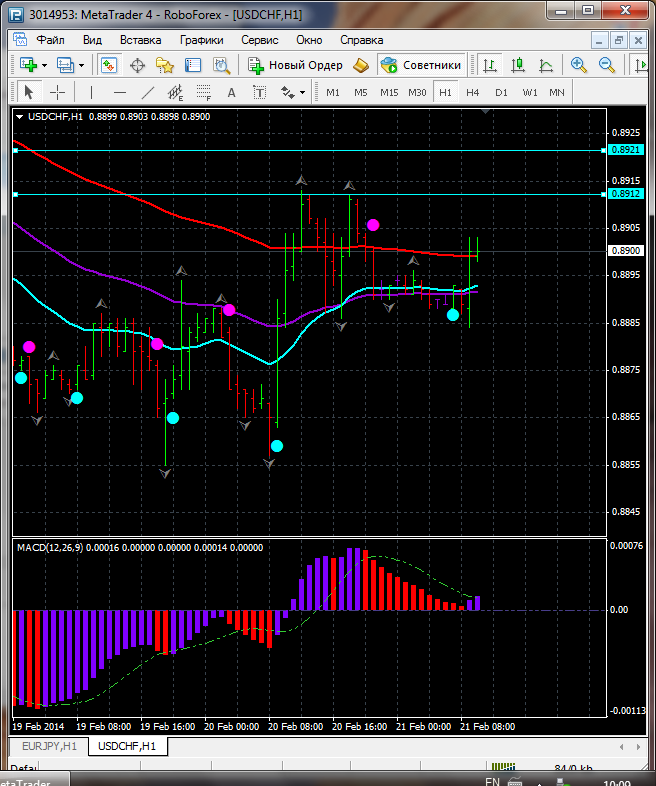Open the Navigator panel (folder with star icon)
The width and height of the screenshot is (656, 786).
pyautogui.click(x=165, y=65)
